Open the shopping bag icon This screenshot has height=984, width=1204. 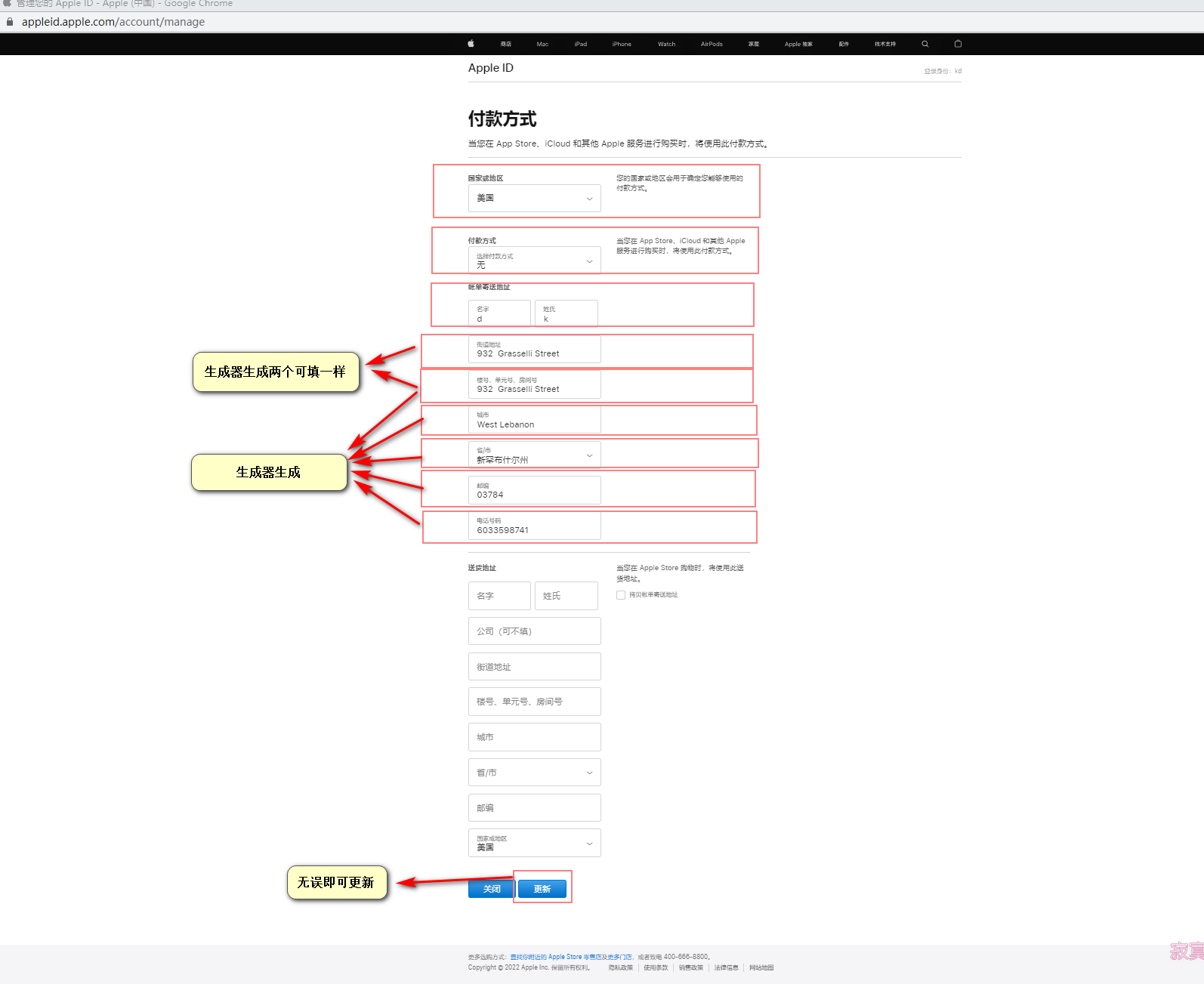958,44
